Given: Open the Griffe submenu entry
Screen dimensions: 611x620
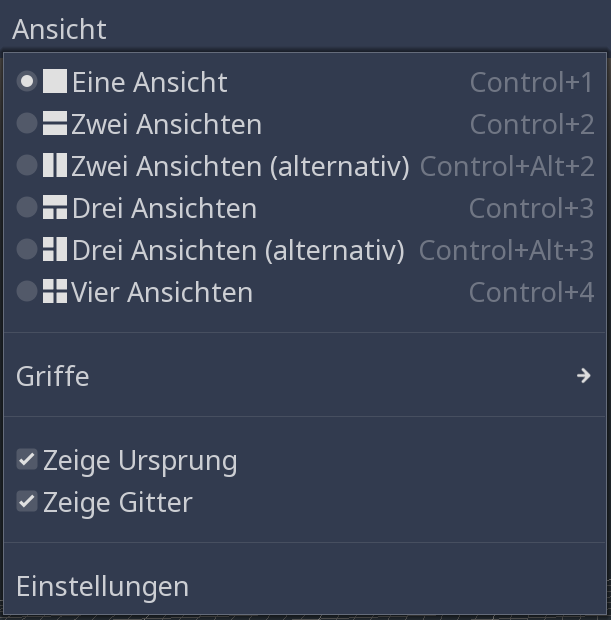Looking at the screenshot, I should 305,376.
